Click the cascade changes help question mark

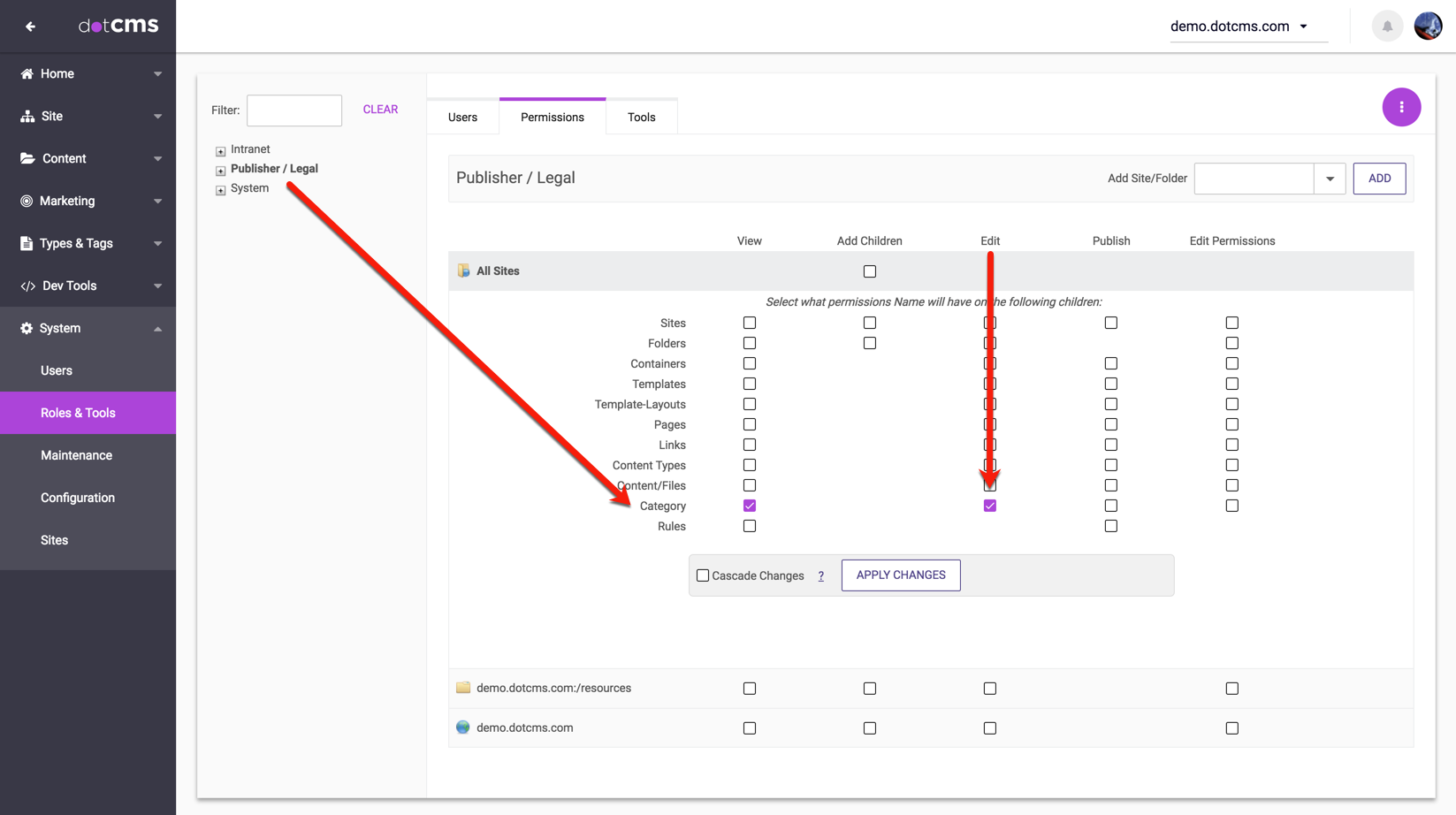point(820,576)
